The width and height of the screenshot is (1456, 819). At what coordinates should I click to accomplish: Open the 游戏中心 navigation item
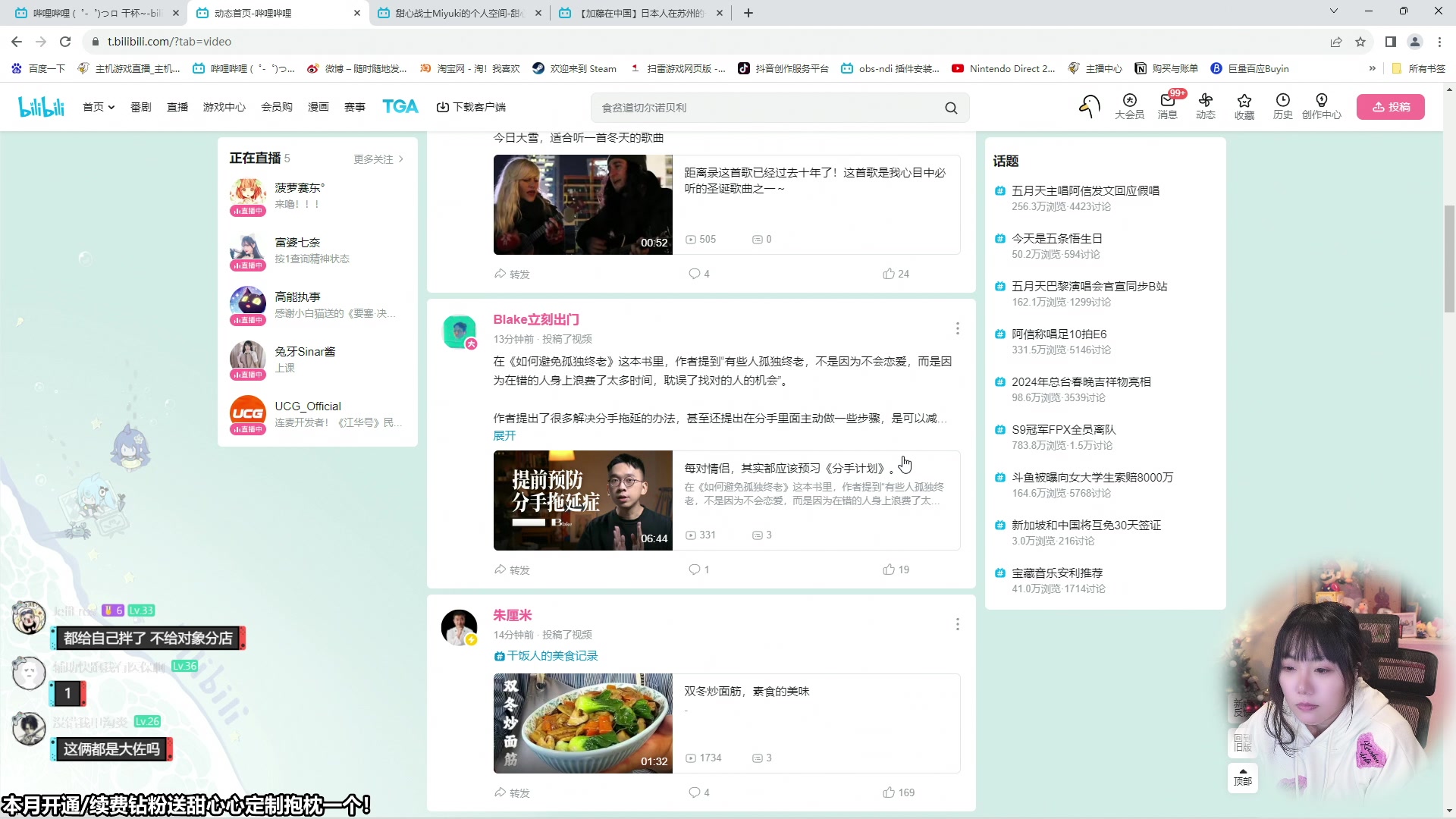point(224,107)
